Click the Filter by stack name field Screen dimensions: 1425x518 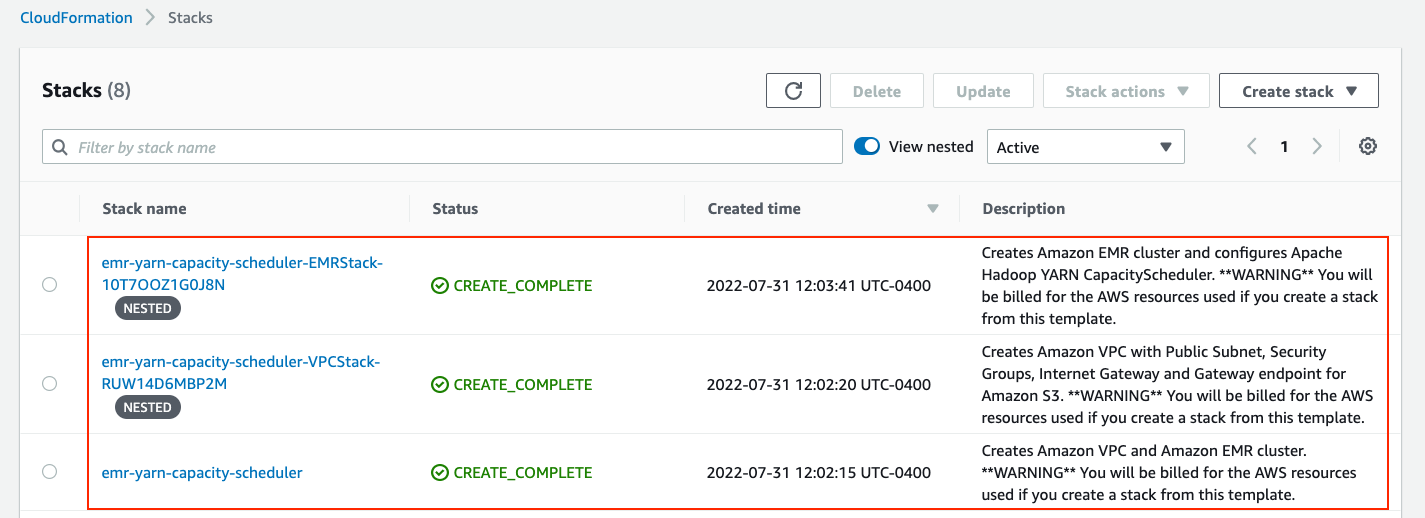[442, 147]
